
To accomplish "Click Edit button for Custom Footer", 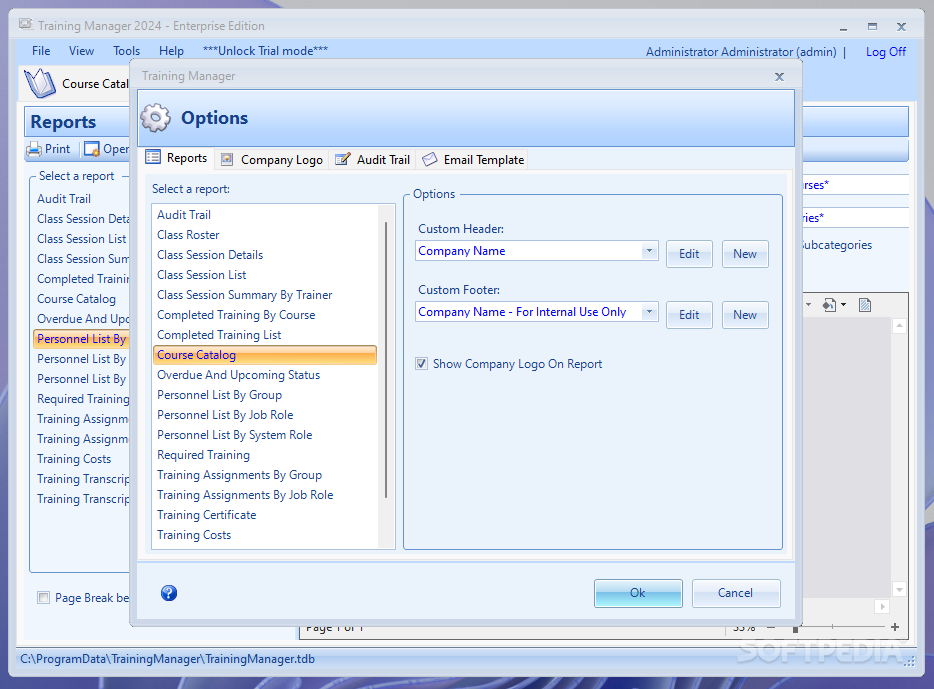I will pyautogui.click(x=689, y=314).
